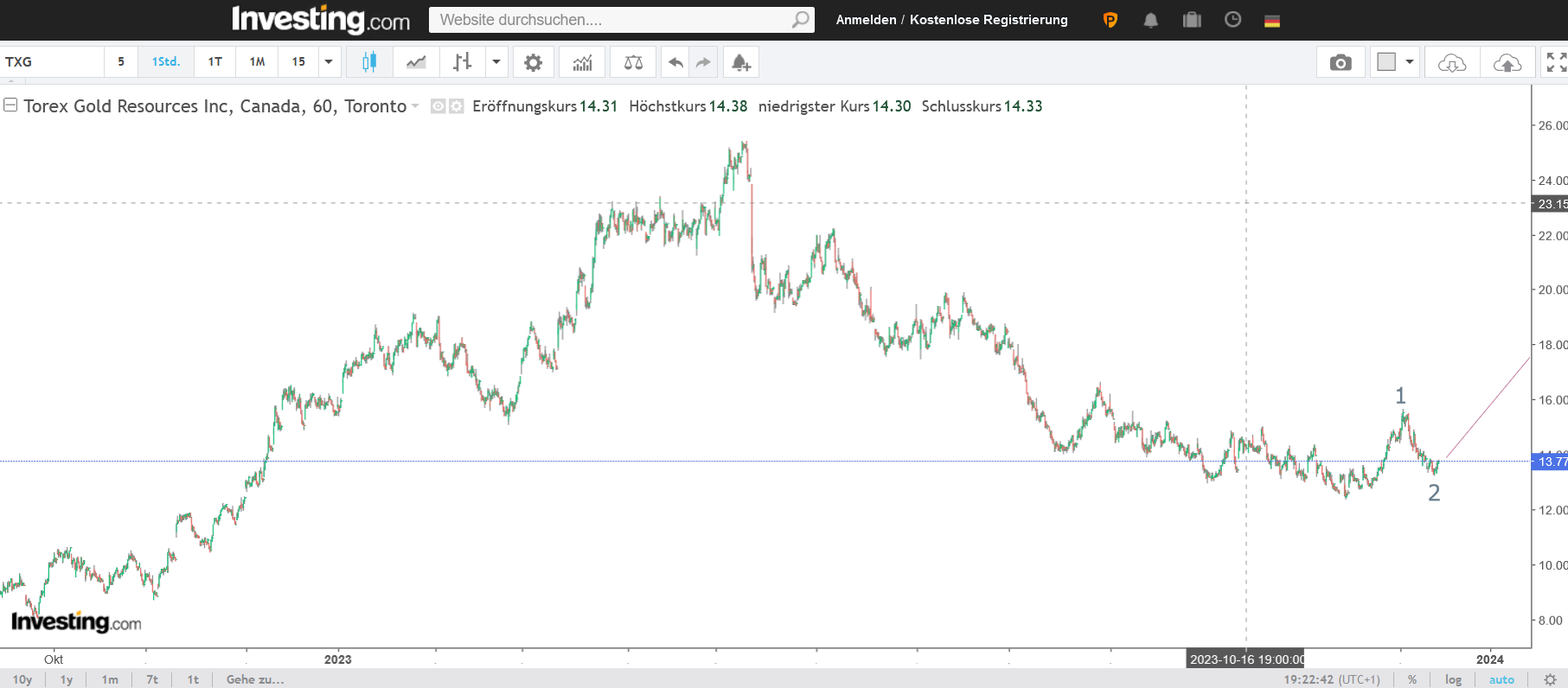Open the bar style dropdown arrow
1568x688 pixels.
point(496,62)
